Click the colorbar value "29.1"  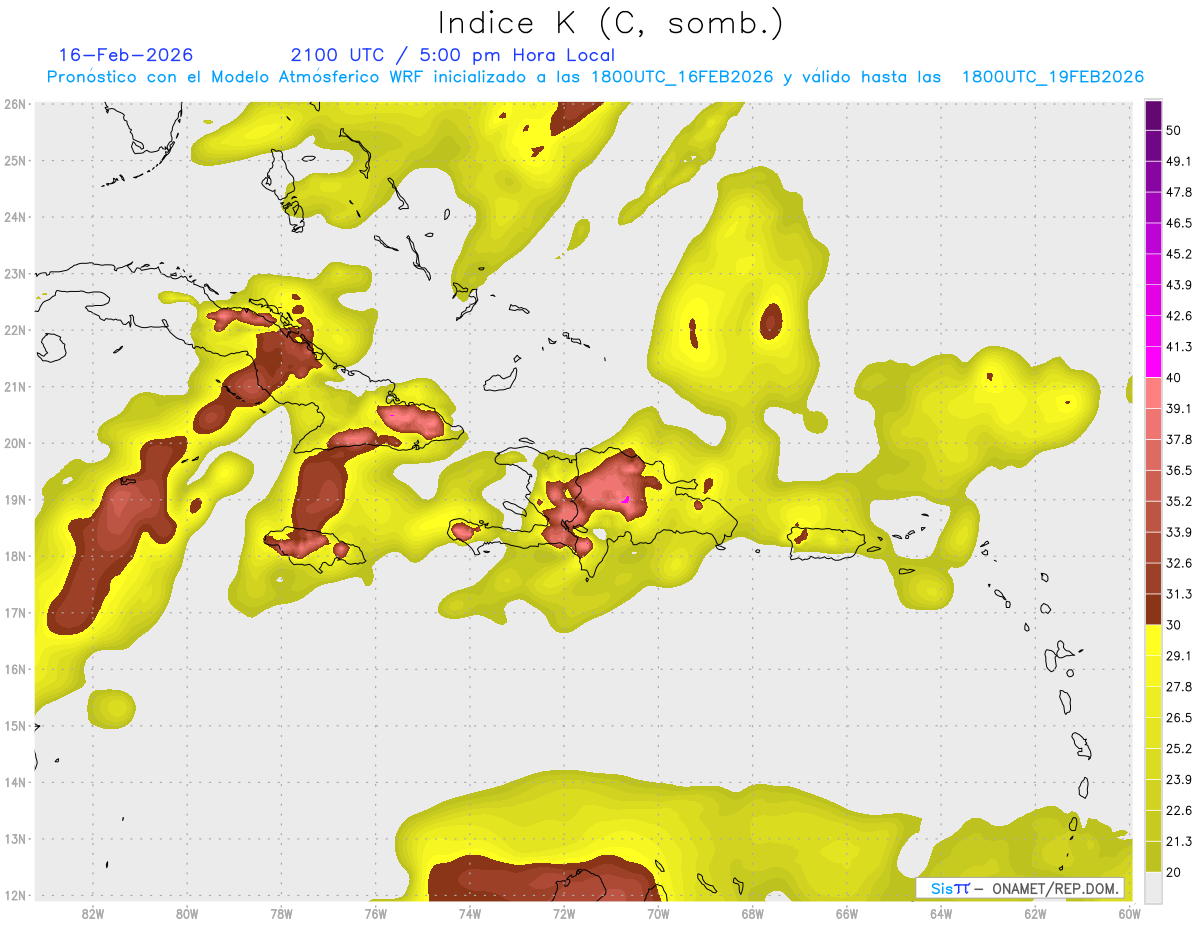coord(1178,656)
